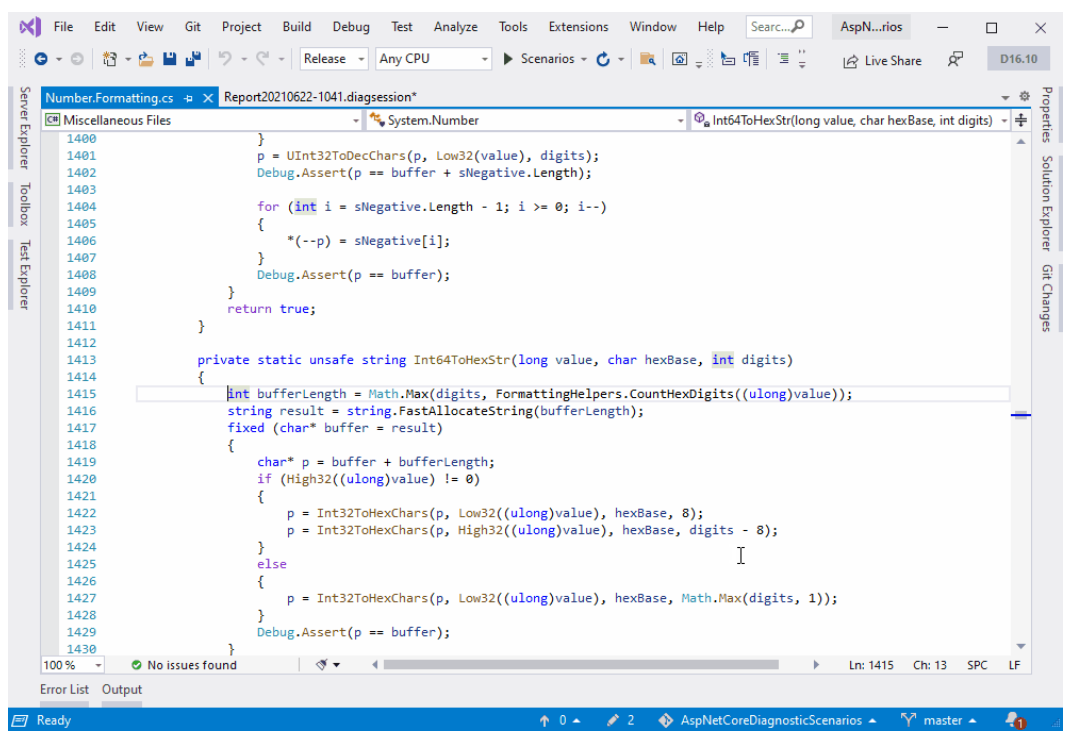Click the indent-lines toolbar icon left of comment icon

[727, 59]
